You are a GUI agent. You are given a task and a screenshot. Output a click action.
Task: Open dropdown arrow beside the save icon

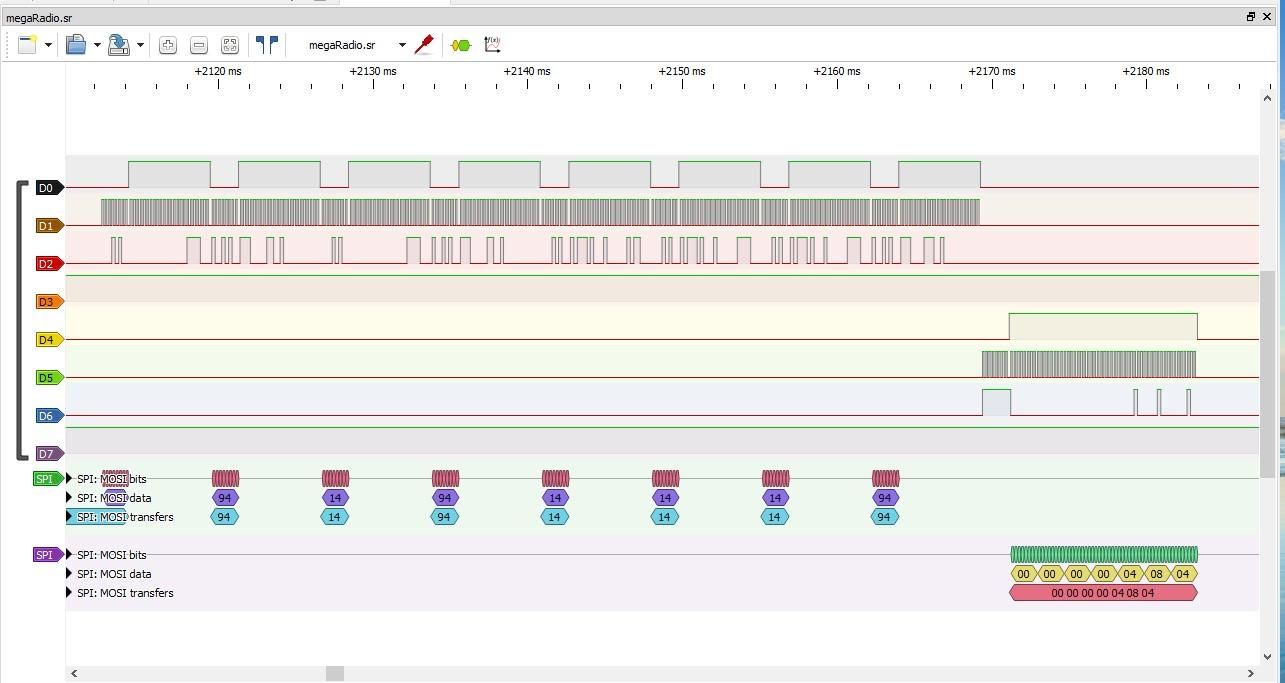pyautogui.click(x=140, y=45)
